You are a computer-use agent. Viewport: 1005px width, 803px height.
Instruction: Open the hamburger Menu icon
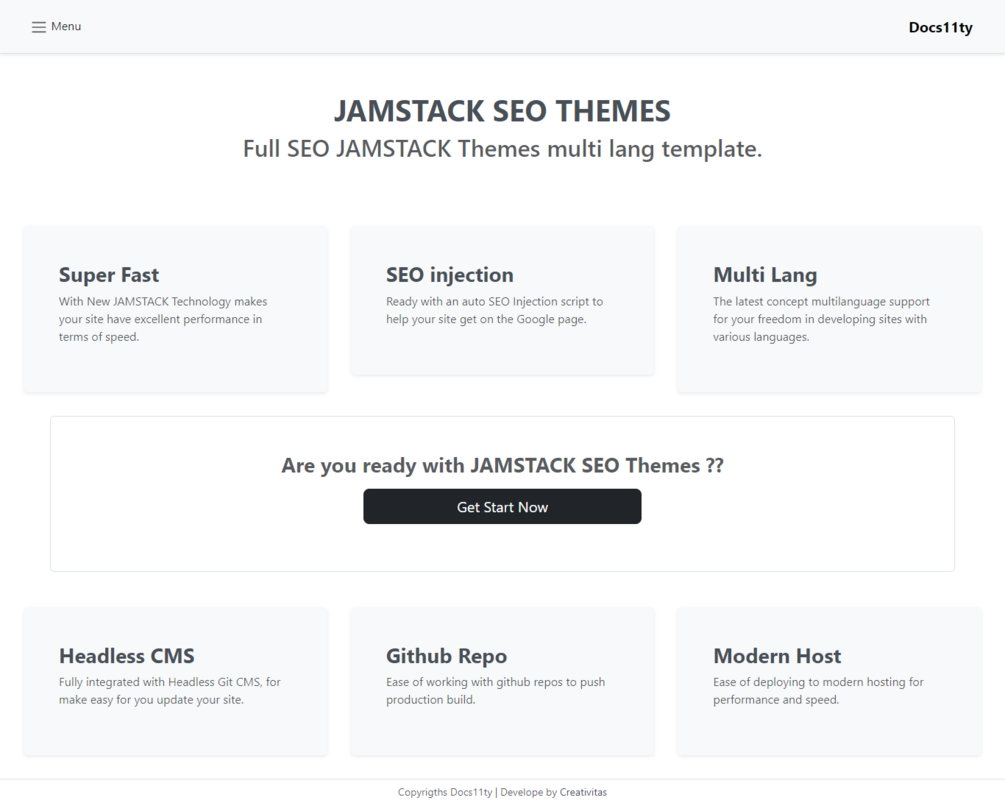[39, 27]
